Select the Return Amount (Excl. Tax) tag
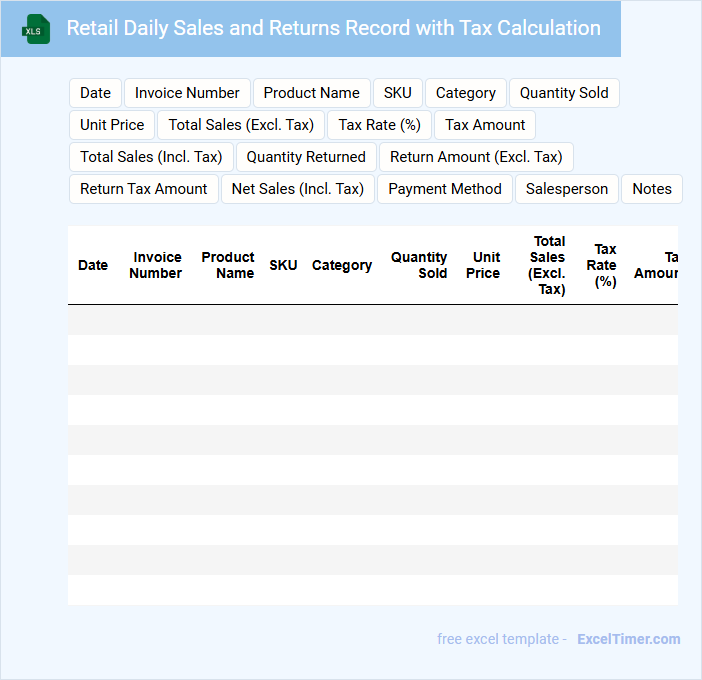 [x=476, y=157]
